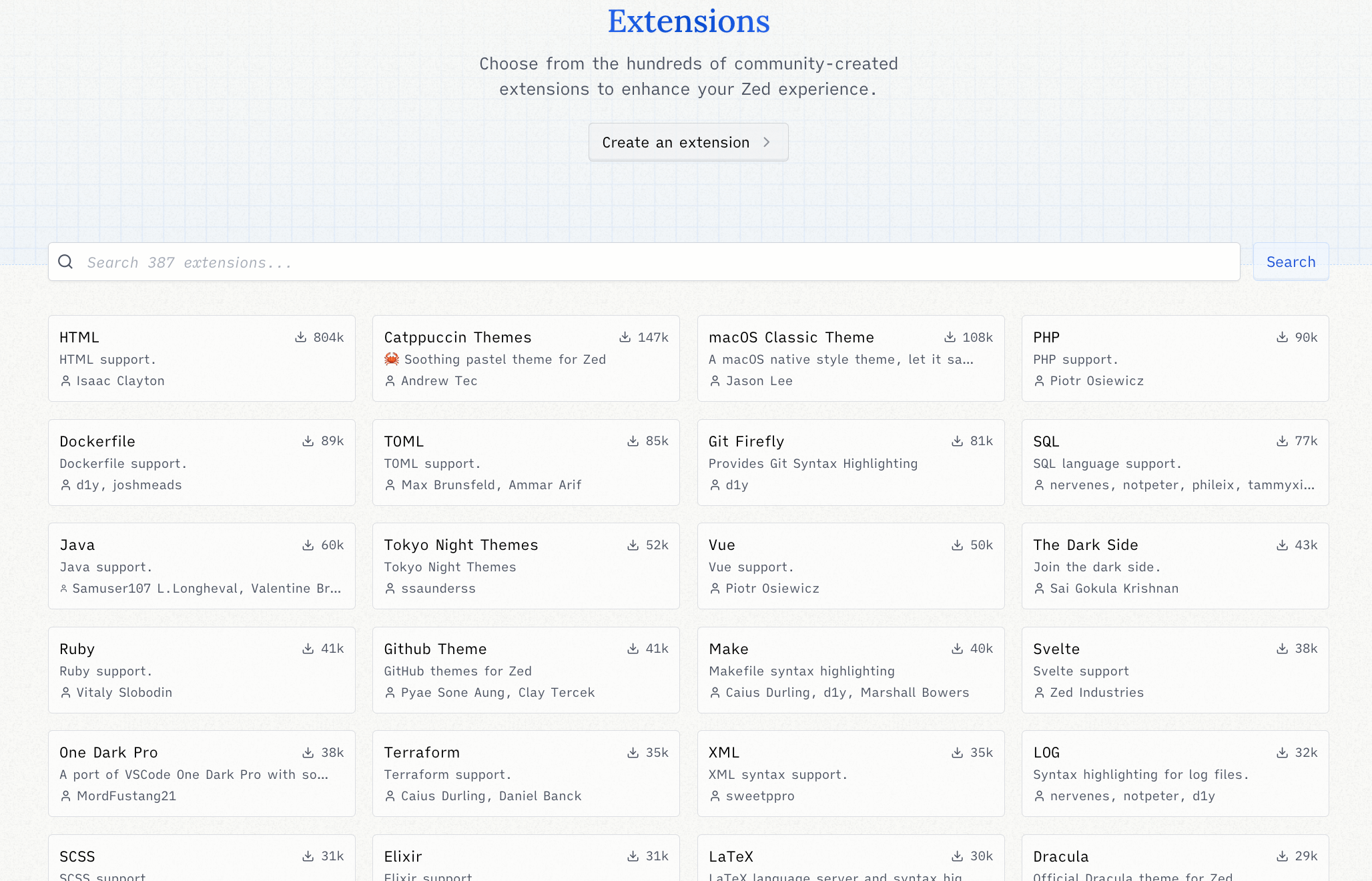Viewport: 1372px width, 881px height.
Task: Select the Git Firefly extension title
Action: click(x=746, y=442)
